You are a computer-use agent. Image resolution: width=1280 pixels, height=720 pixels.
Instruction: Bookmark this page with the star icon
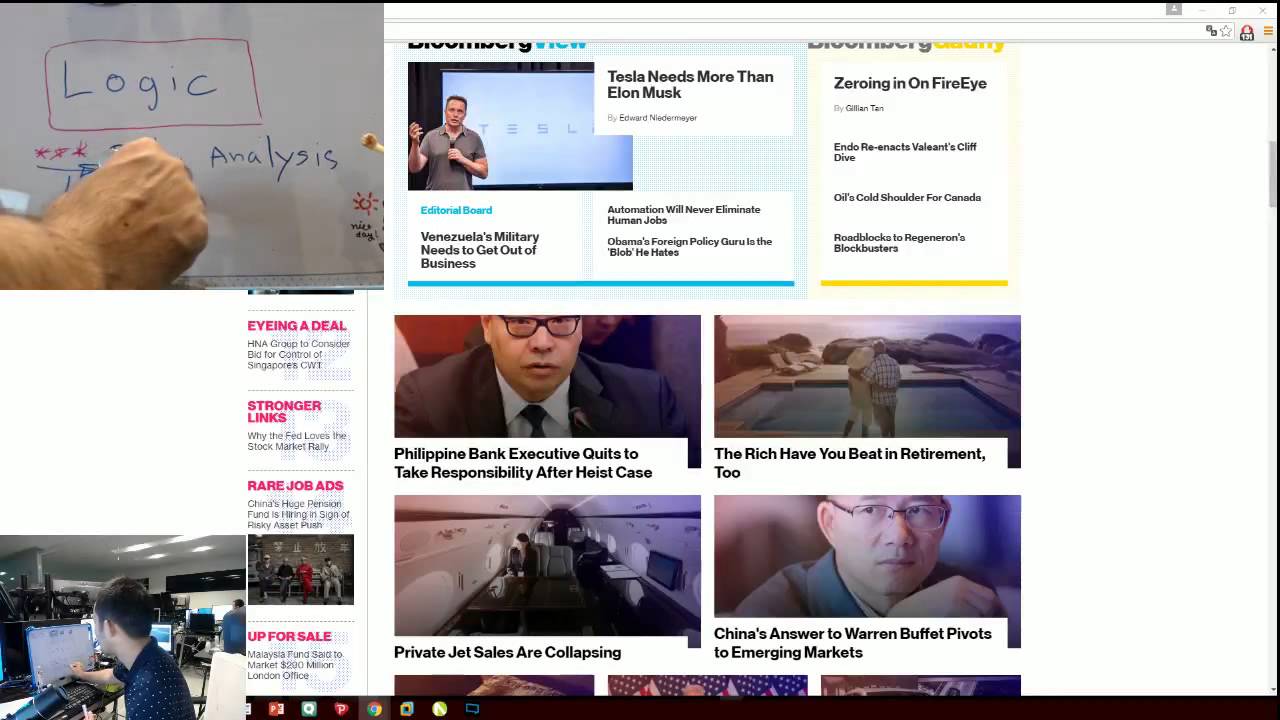1226,31
